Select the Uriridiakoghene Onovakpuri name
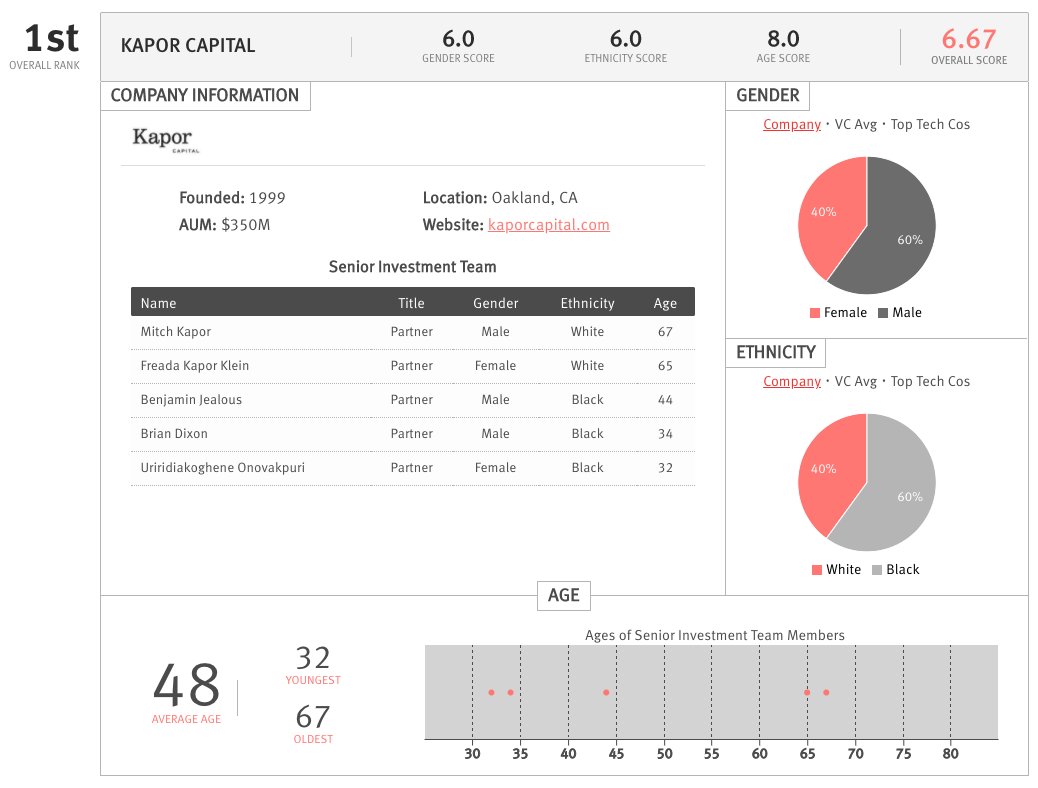Screen dimensions: 1038x788 pos(222,468)
